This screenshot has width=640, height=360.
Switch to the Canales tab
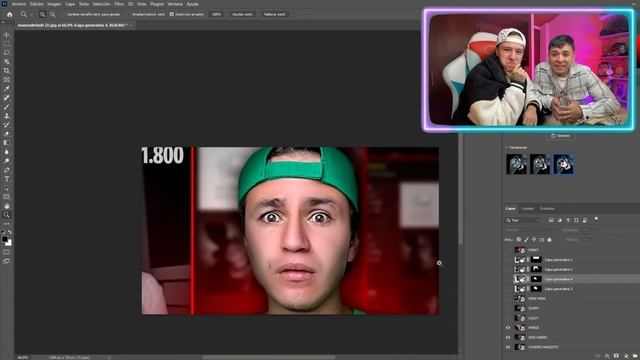coord(527,209)
